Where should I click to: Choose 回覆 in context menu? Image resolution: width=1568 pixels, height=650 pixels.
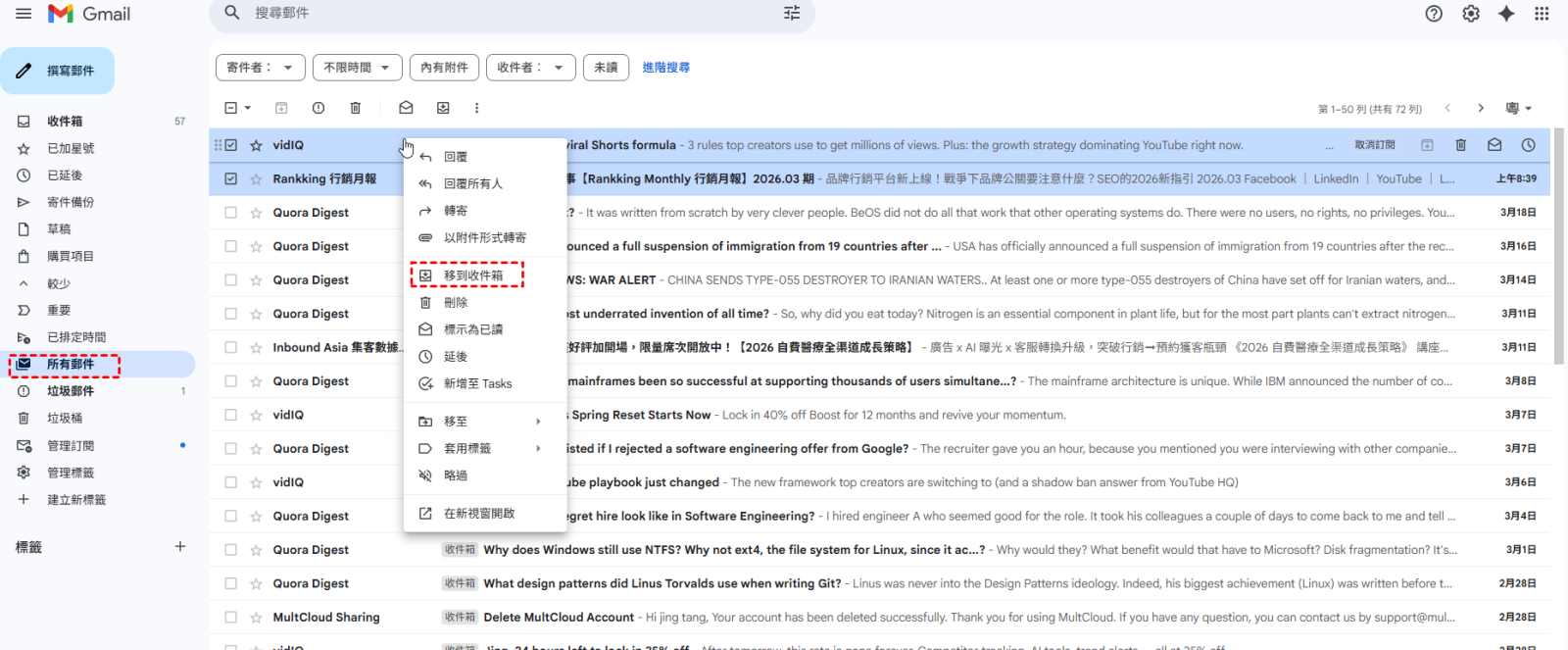[485, 157]
